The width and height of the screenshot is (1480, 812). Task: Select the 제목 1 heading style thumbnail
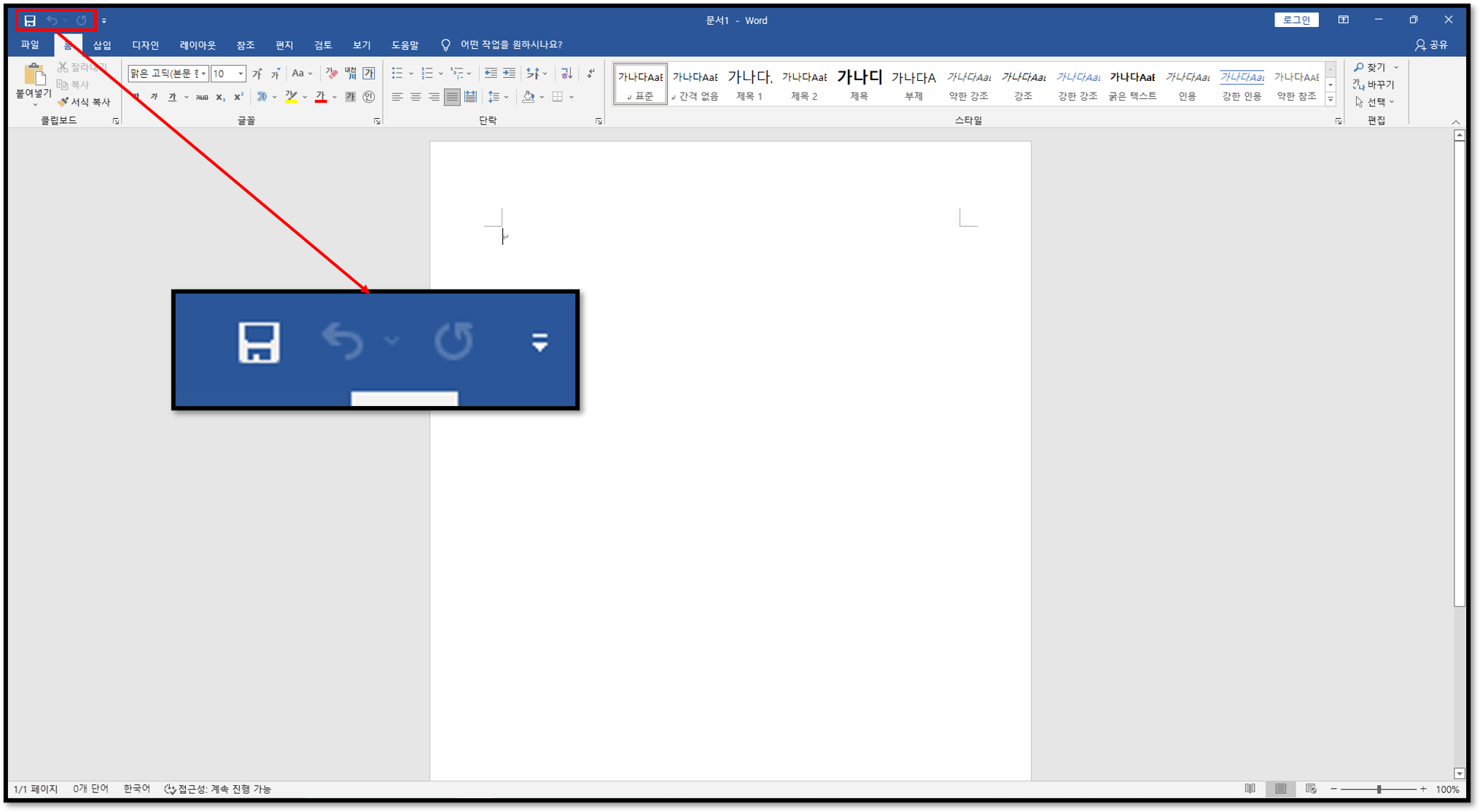click(x=749, y=84)
